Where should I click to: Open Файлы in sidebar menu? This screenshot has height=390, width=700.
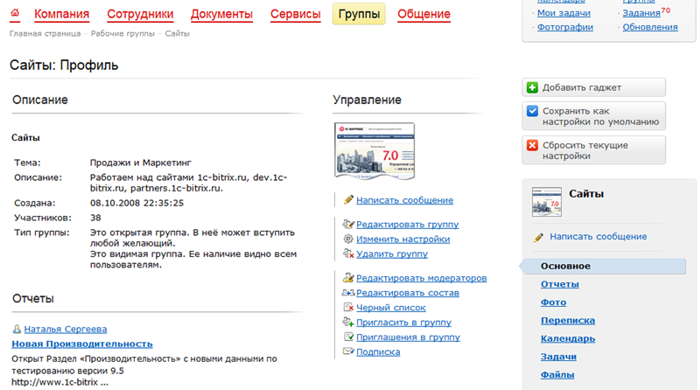(557, 374)
